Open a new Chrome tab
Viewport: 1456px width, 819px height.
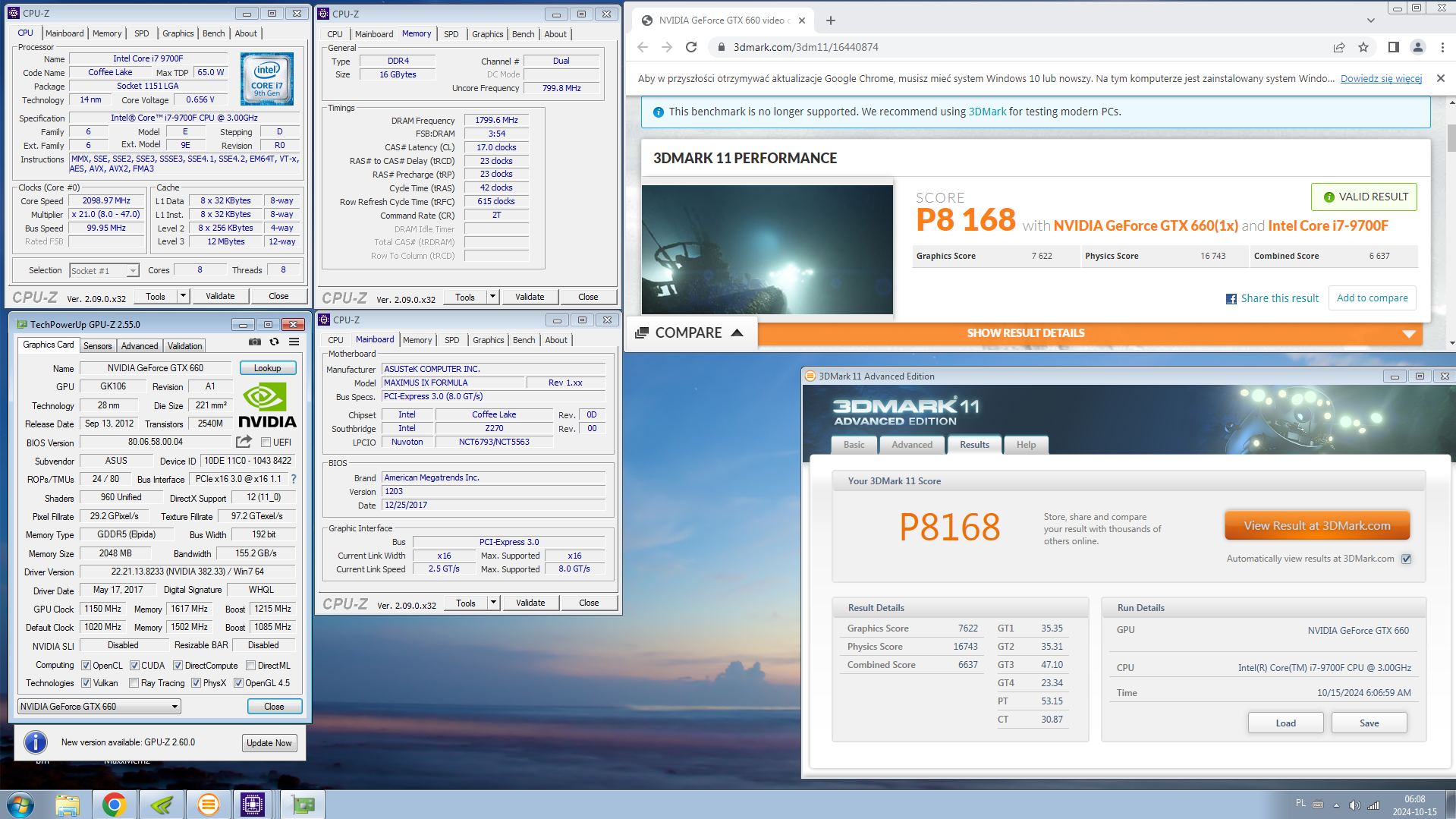pyautogui.click(x=831, y=20)
